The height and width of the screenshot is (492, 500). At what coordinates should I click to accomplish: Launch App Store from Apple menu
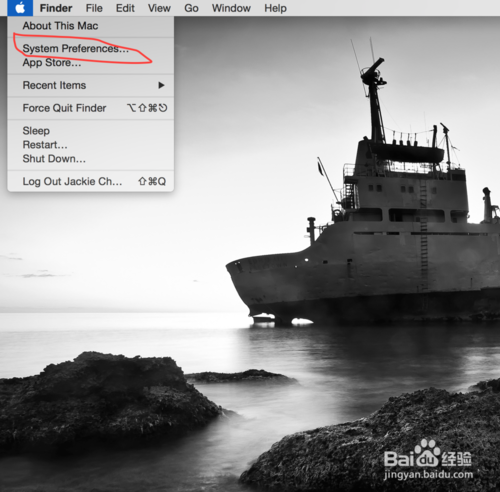pyautogui.click(x=91, y=62)
